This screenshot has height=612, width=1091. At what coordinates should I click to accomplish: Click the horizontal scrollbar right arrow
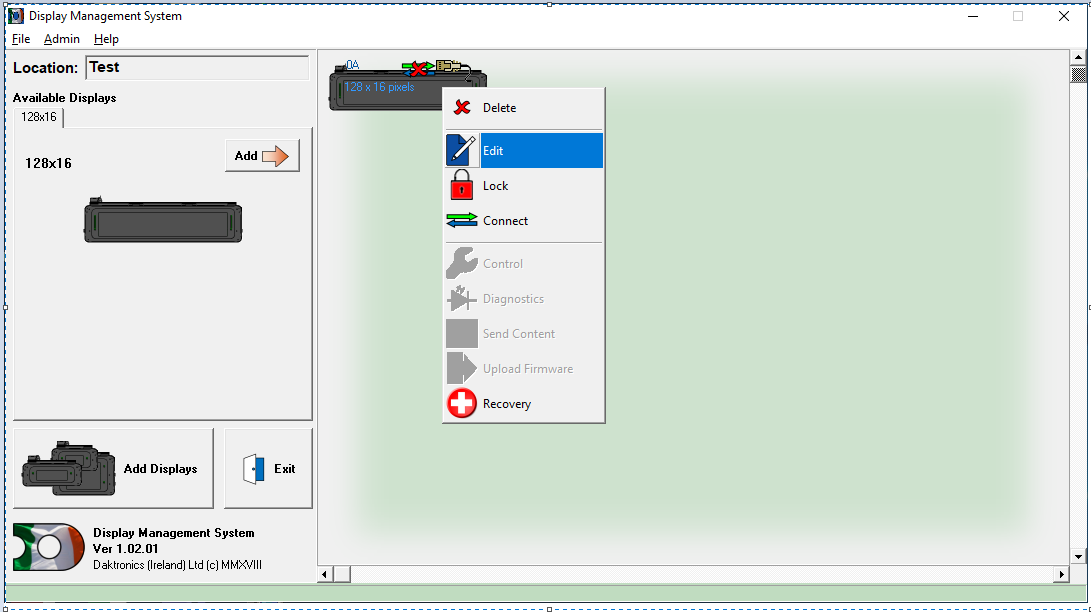1061,575
